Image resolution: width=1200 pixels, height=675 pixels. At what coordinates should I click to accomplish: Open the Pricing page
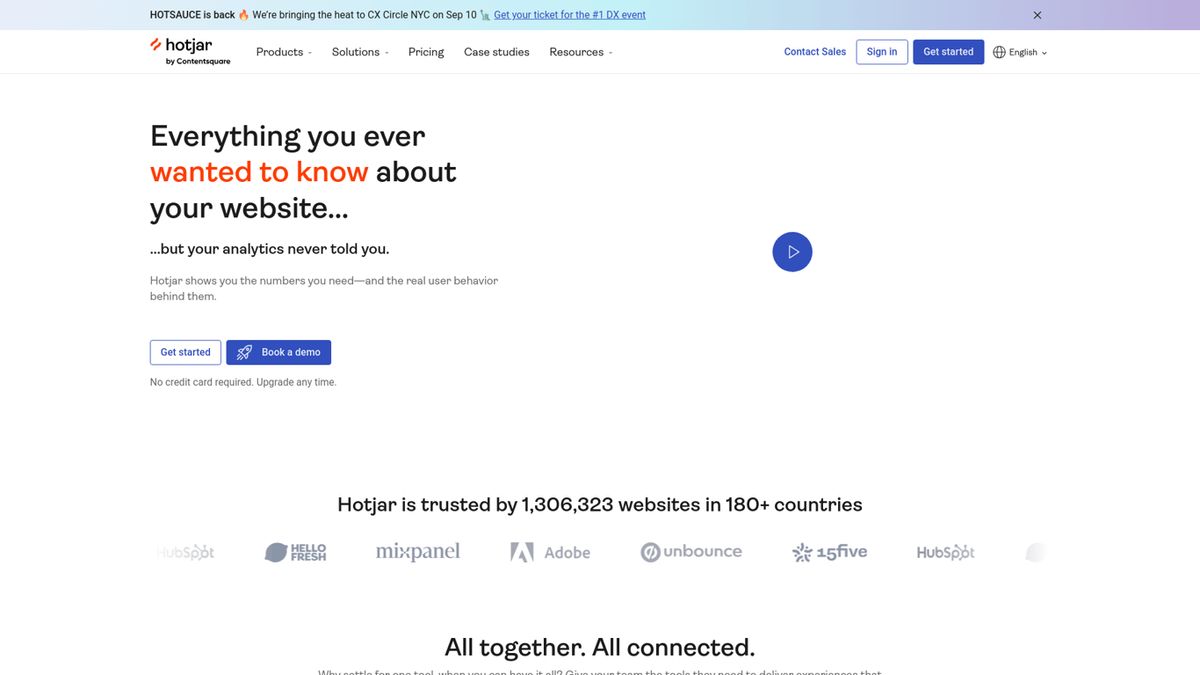coord(426,51)
